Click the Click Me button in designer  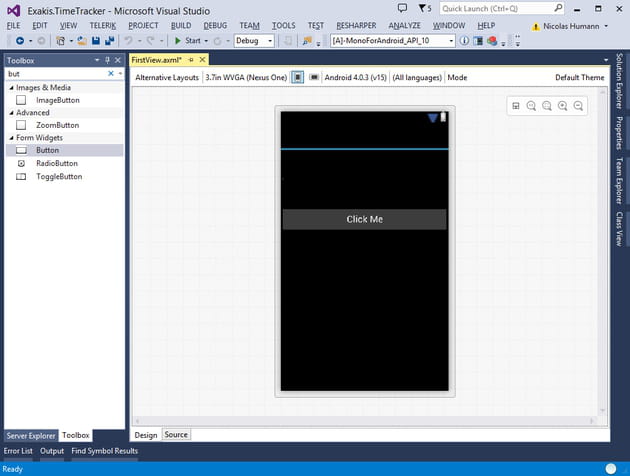coord(364,219)
